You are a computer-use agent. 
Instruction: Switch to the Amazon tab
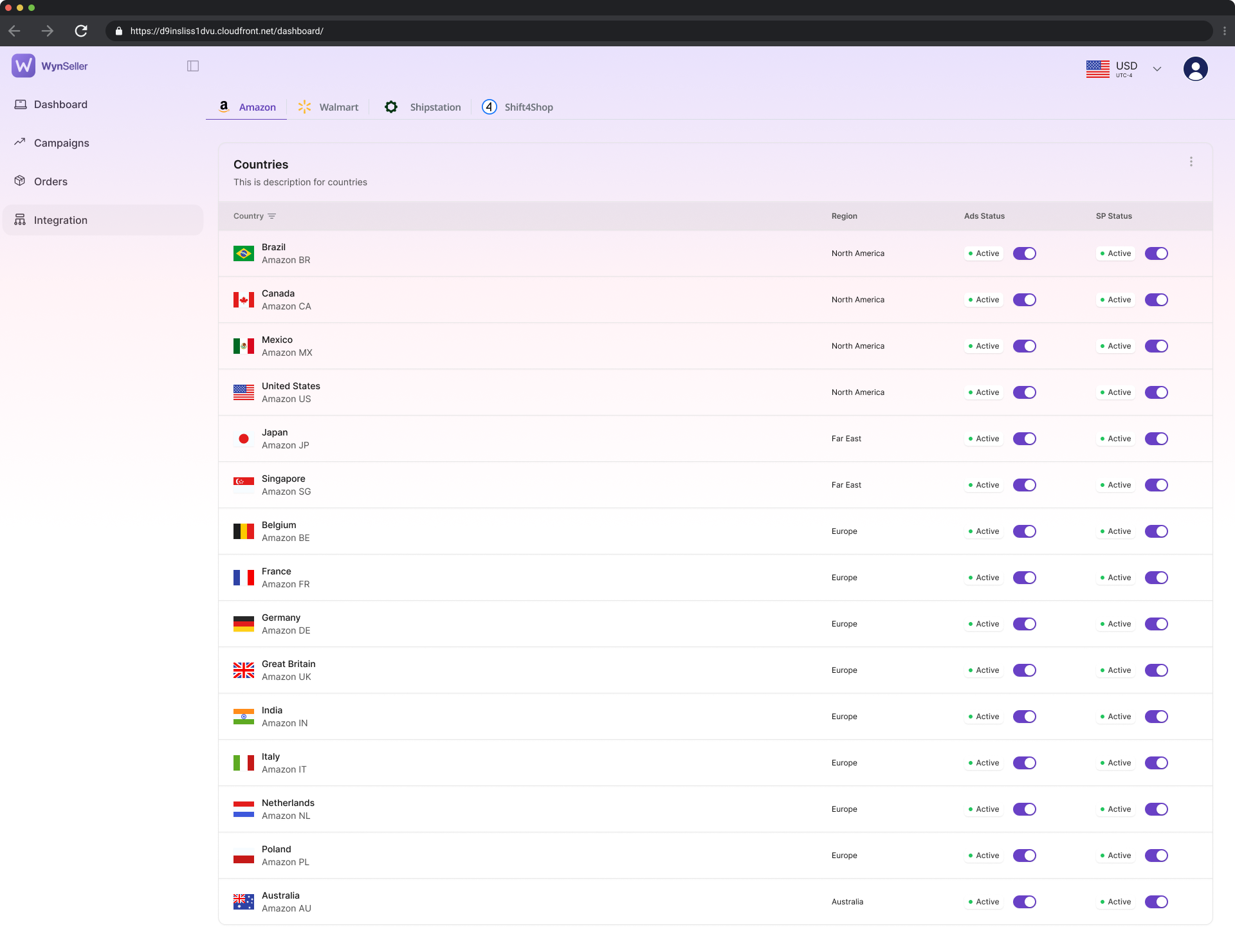(x=246, y=107)
